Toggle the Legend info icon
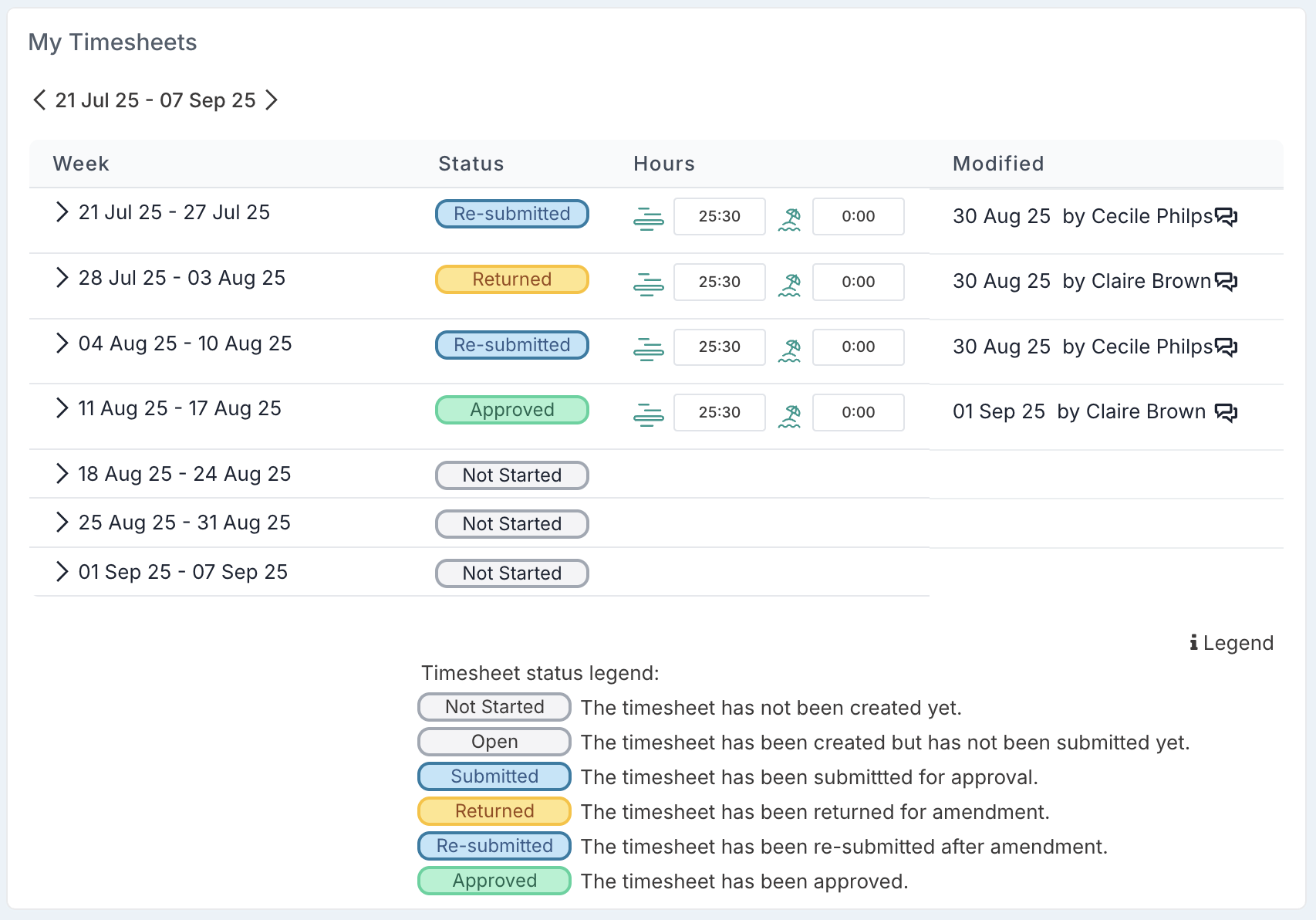The width and height of the screenshot is (1316, 920). [x=1193, y=642]
